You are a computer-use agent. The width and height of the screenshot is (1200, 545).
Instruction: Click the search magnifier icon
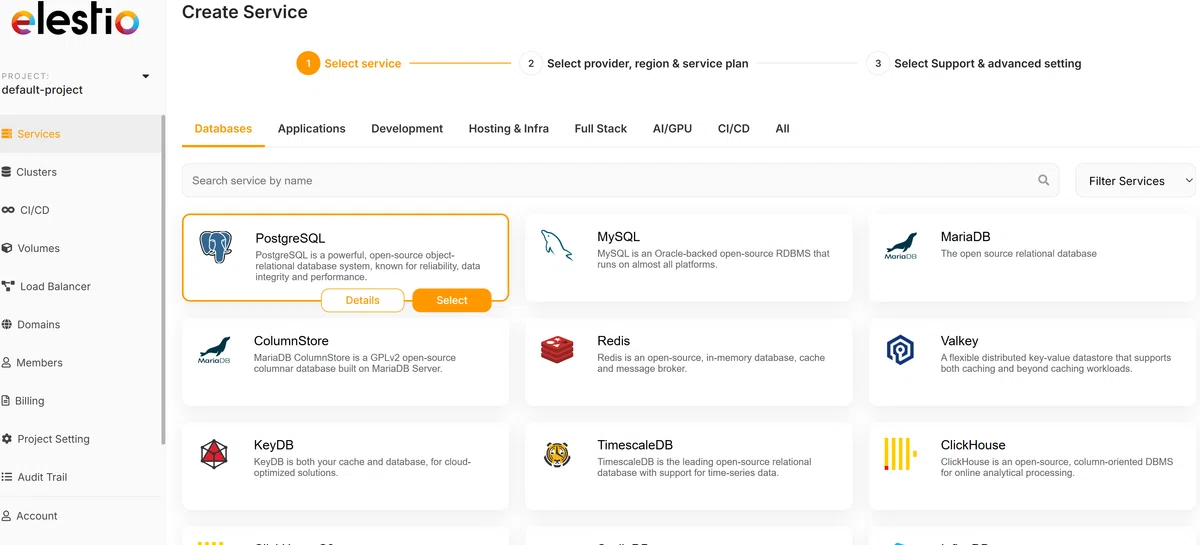[x=1043, y=180]
